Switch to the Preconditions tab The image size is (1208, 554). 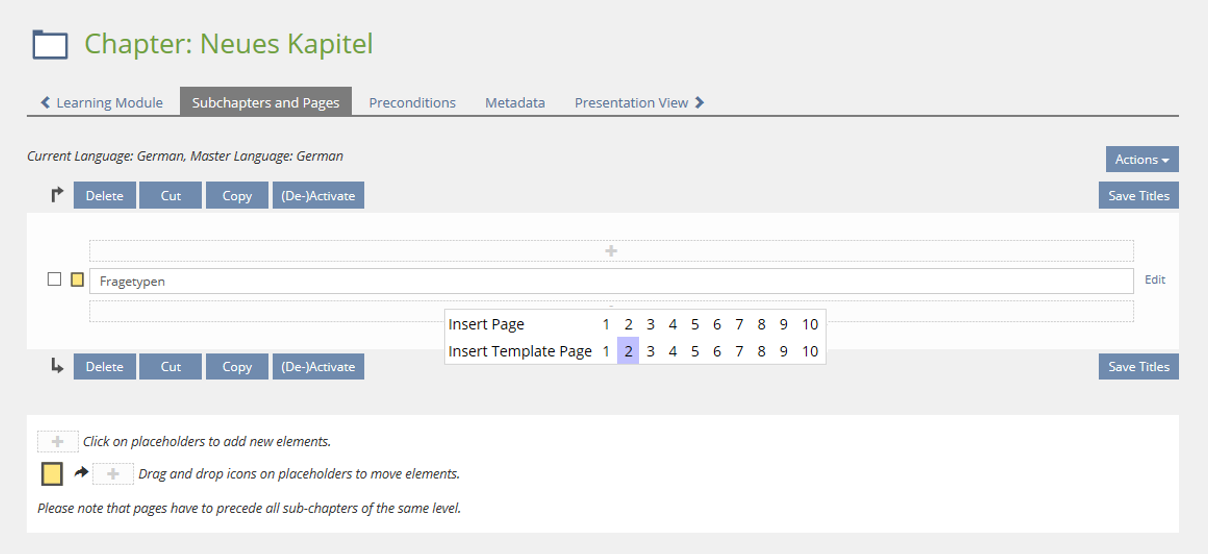(x=412, y=102)
